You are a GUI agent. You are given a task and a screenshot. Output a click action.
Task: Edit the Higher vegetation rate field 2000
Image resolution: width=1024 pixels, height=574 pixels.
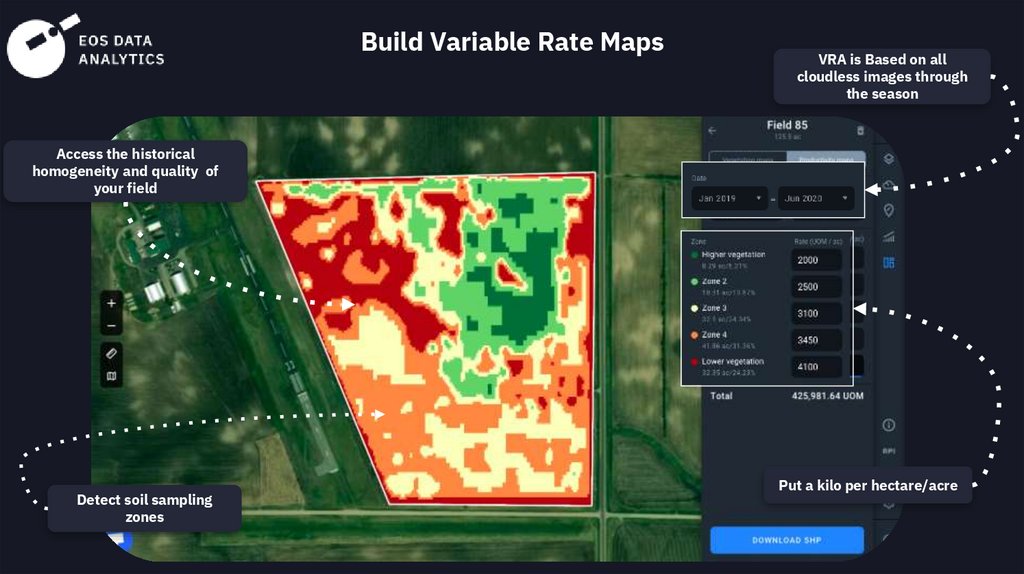816,260
